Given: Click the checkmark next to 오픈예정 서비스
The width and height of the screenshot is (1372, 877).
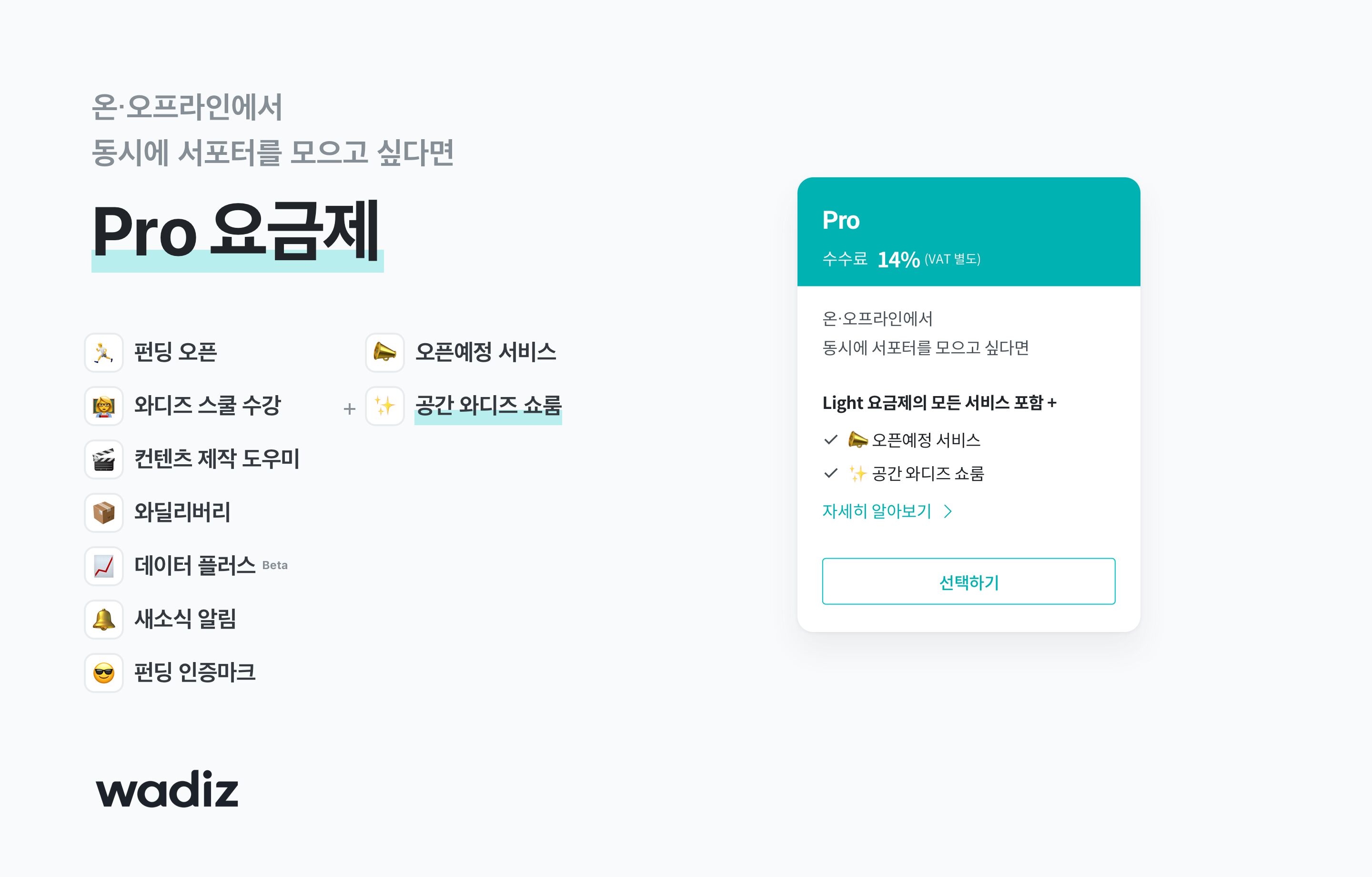Looking at the screenshot, I should [x=831, y=439].
